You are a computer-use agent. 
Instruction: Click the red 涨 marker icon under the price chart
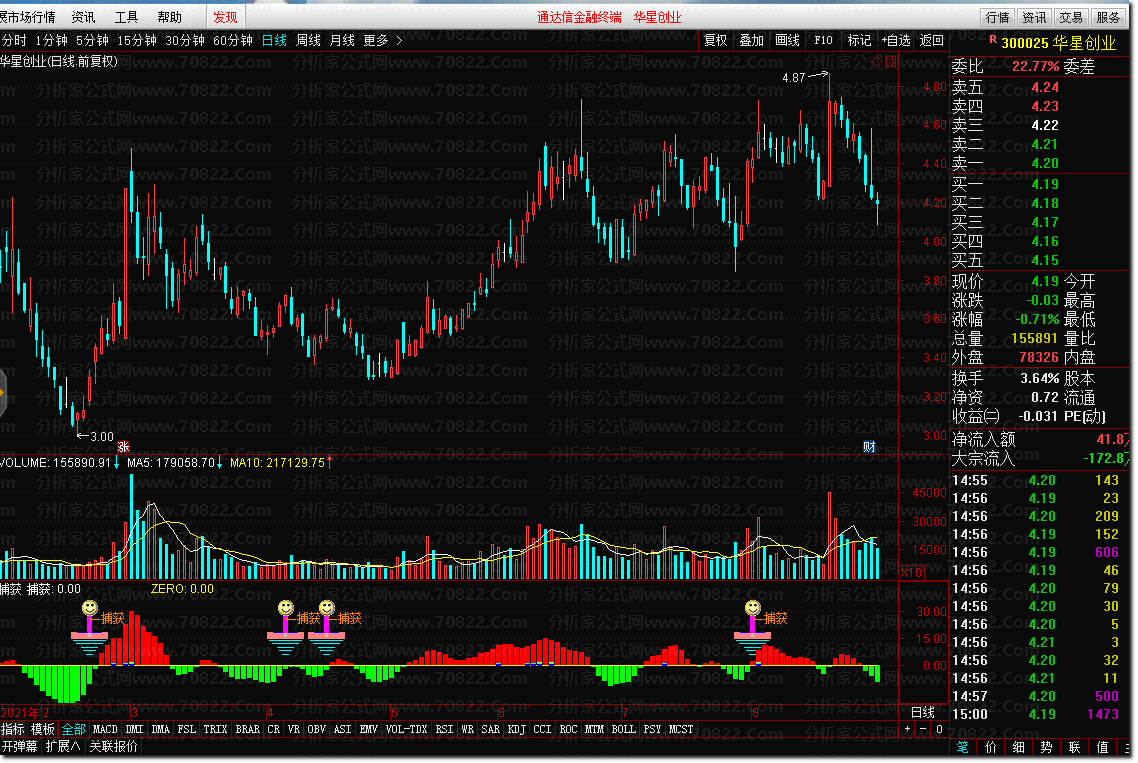click(123, 447)
